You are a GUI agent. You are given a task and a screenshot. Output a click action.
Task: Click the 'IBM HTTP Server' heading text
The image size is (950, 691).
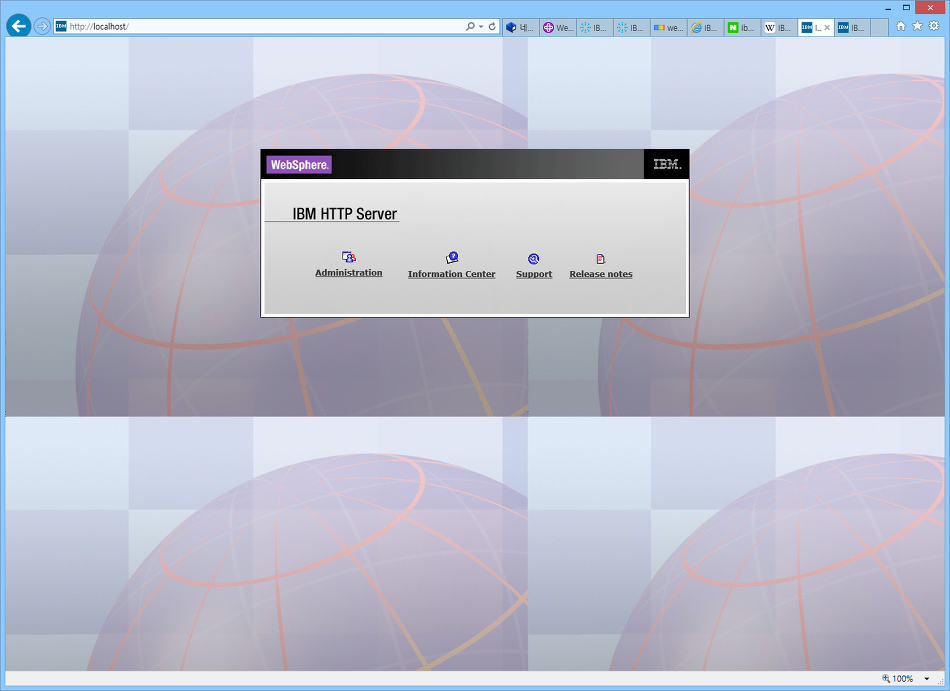(345, 214)
